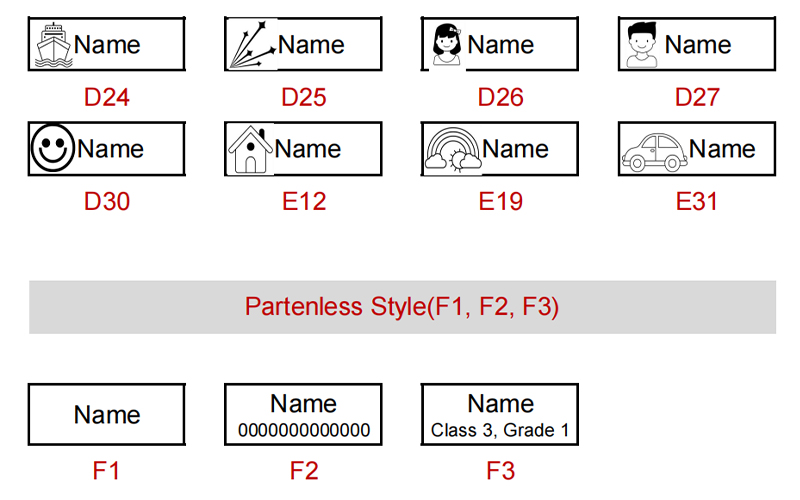Select the F3 Class 3, Grade 1 label
Screen dimensions: 800x500
point(500,414)
